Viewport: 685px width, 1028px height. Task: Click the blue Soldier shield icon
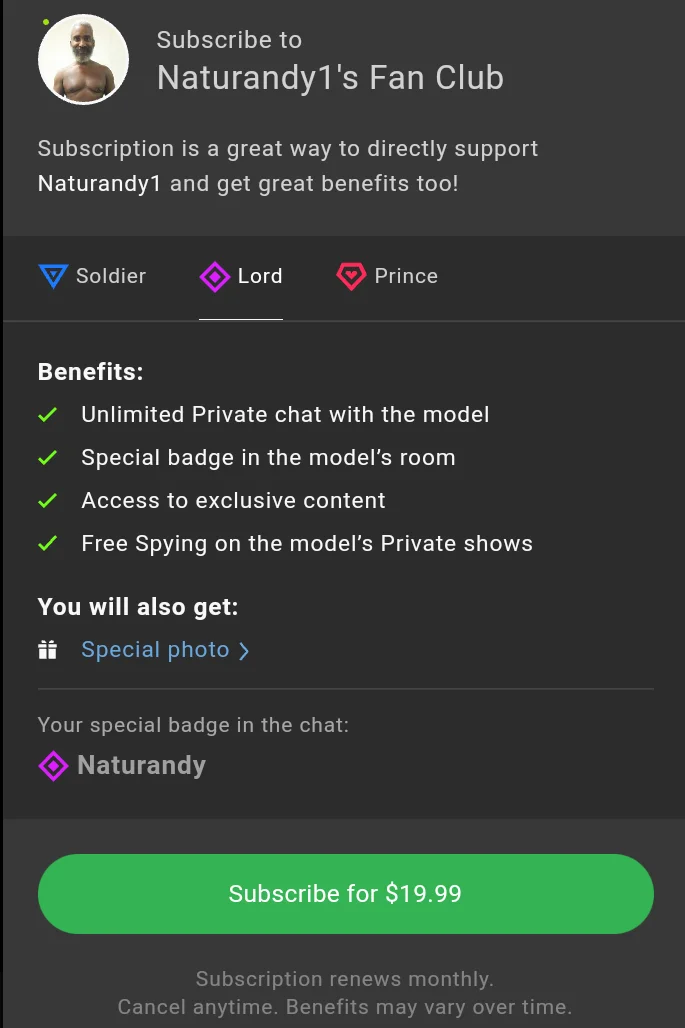[x=52, y=276]
